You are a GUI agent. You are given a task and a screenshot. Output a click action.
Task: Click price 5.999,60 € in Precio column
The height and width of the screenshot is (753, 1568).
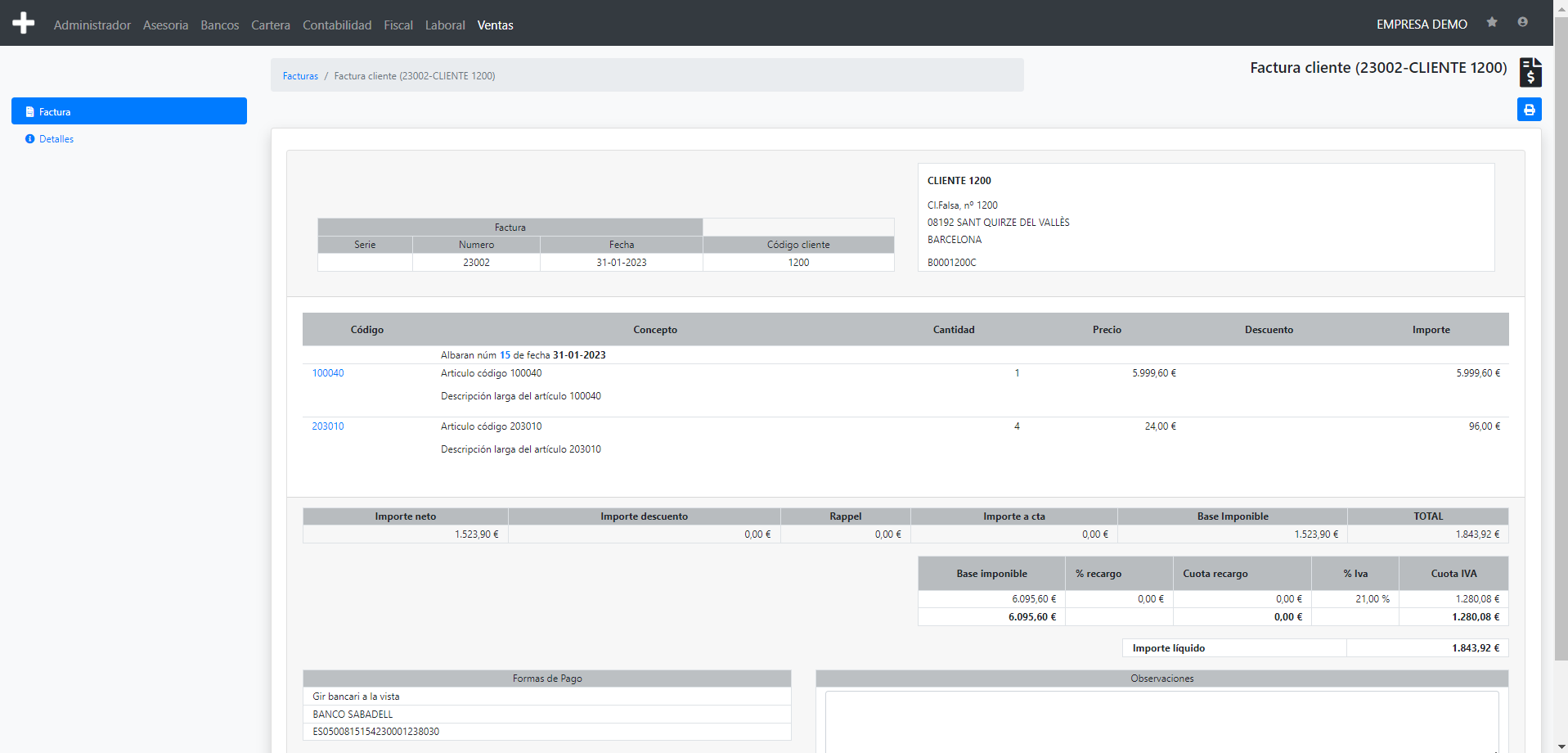pyautogui.click(x=1154, y=373)
